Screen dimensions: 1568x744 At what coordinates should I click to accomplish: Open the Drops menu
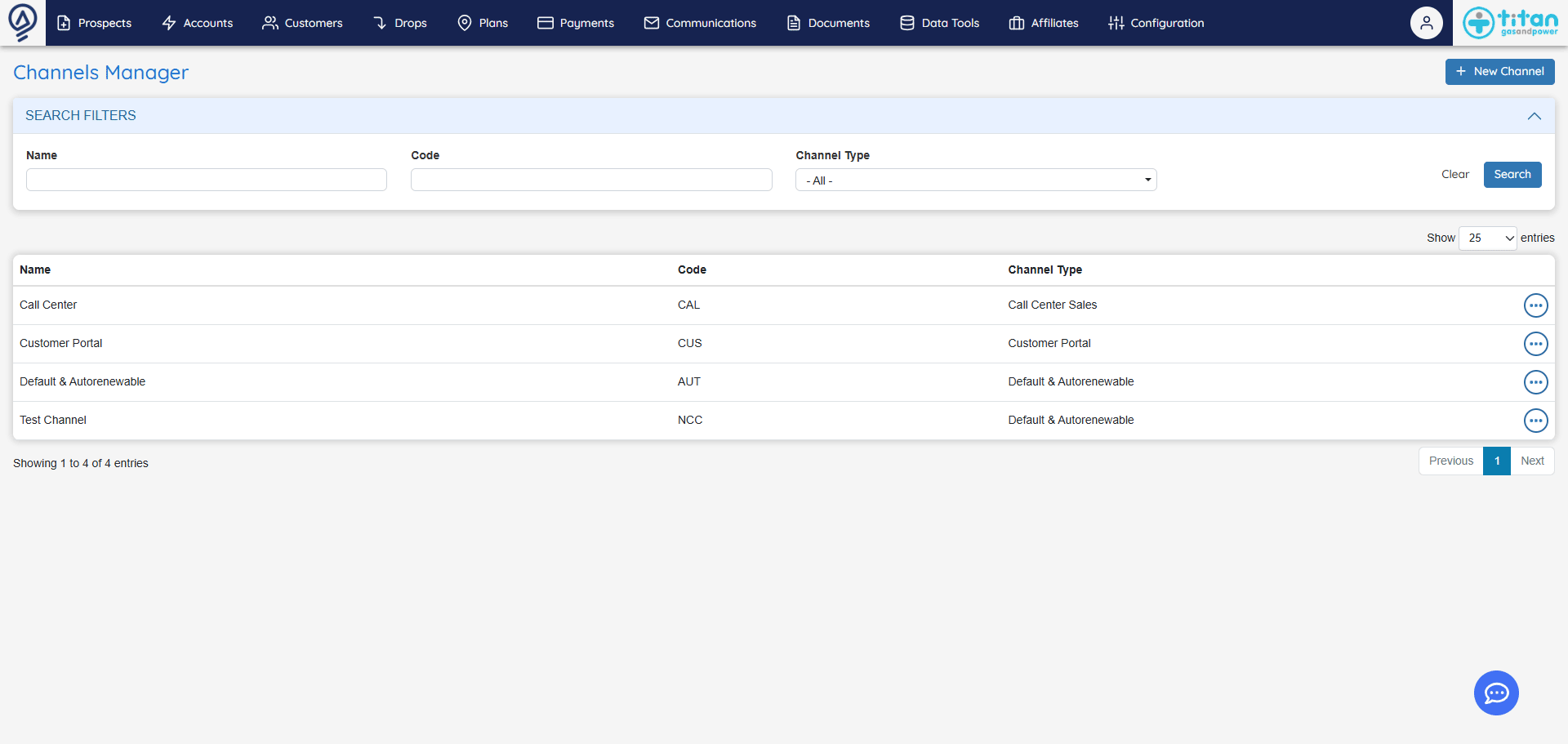click(x=399, y=23)
